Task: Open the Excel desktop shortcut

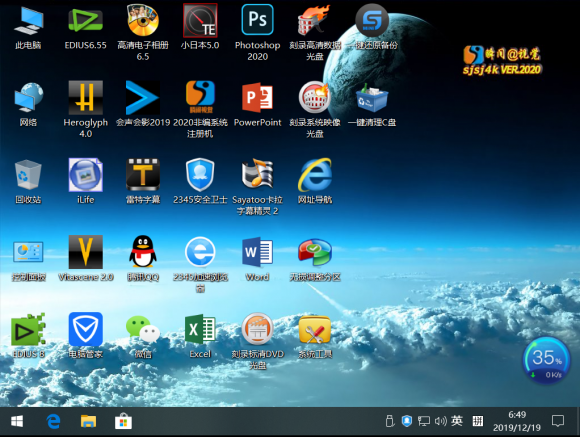Action: [200, 330]
